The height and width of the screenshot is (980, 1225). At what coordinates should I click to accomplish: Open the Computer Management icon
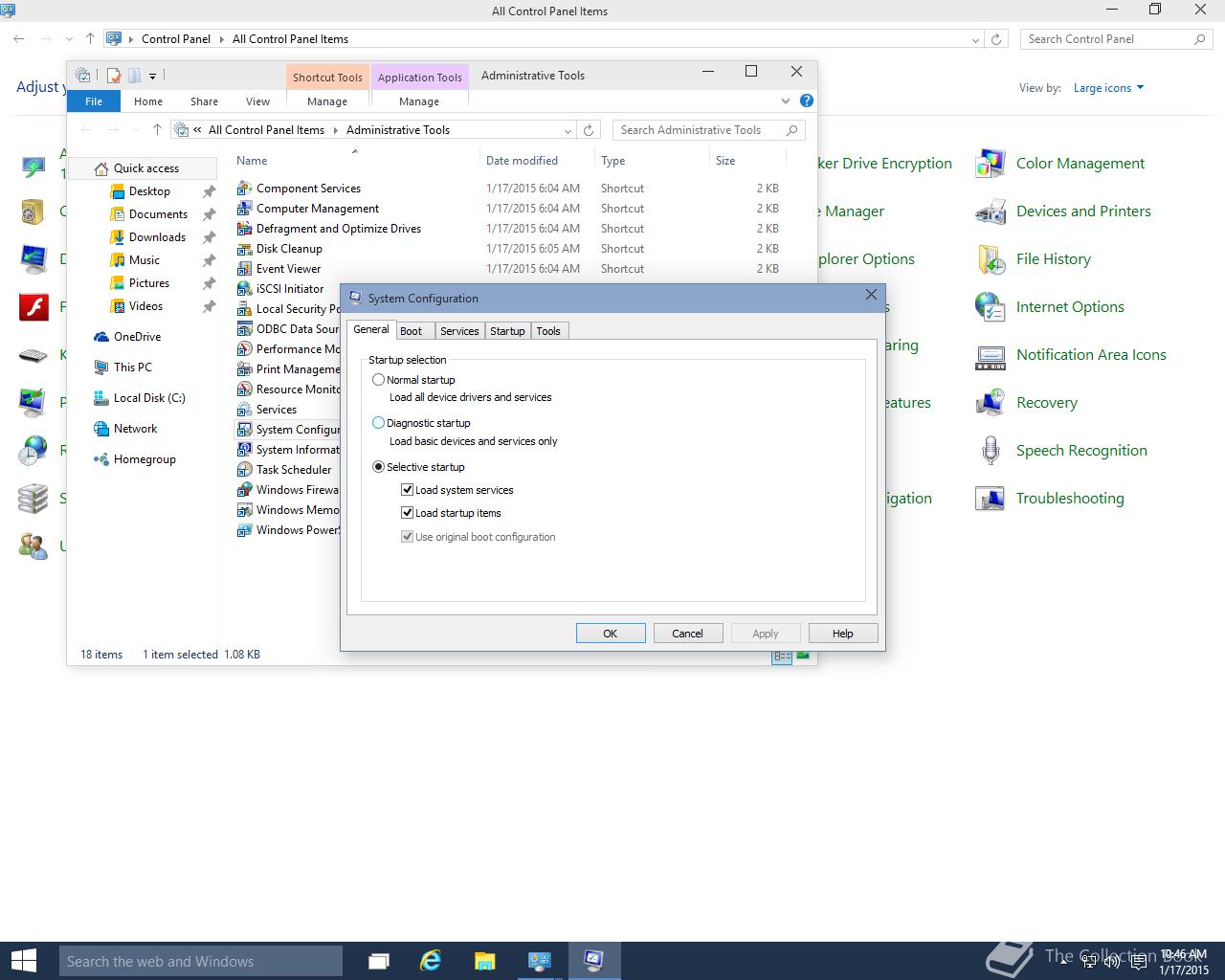click(244, 209)
